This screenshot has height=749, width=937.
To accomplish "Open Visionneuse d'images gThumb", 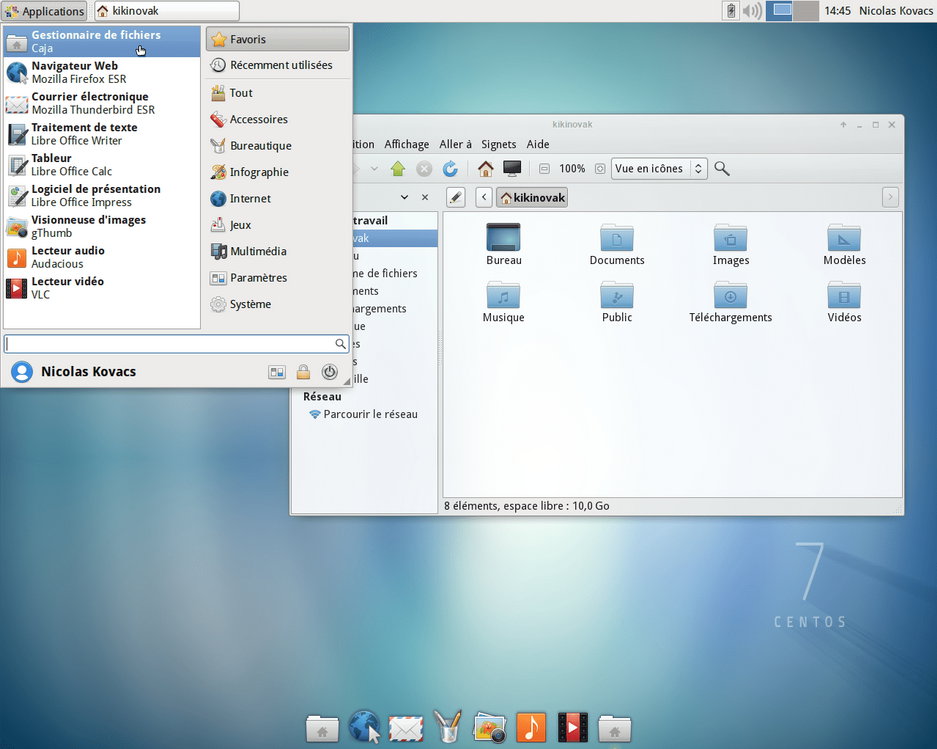I will coord(102,226).
